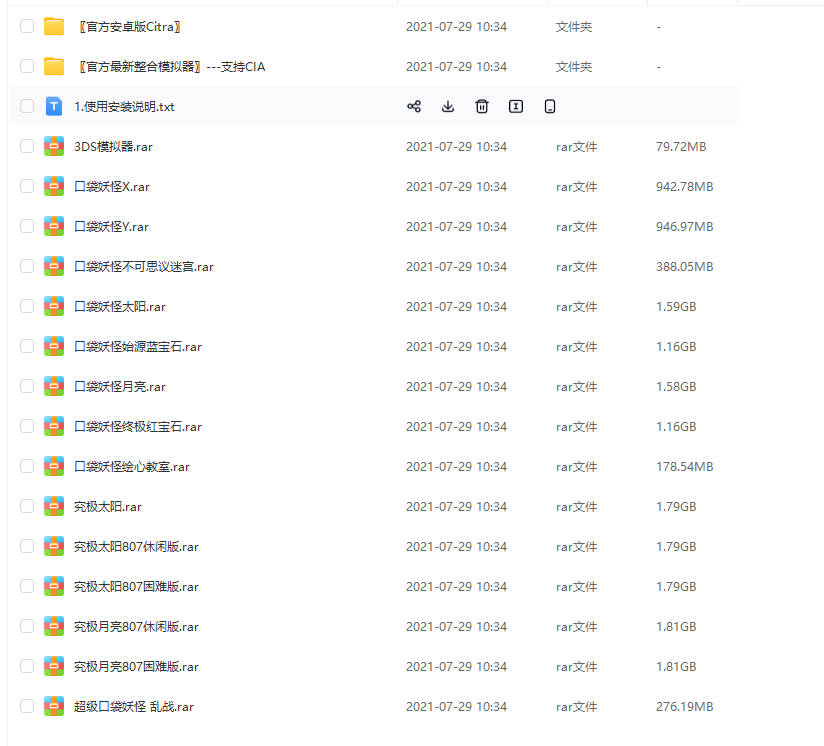This screenshot has height=746, width=824.
Task: Check the box for 〖官方最新整合模拟器〗 folder
Action: [27, 66]
